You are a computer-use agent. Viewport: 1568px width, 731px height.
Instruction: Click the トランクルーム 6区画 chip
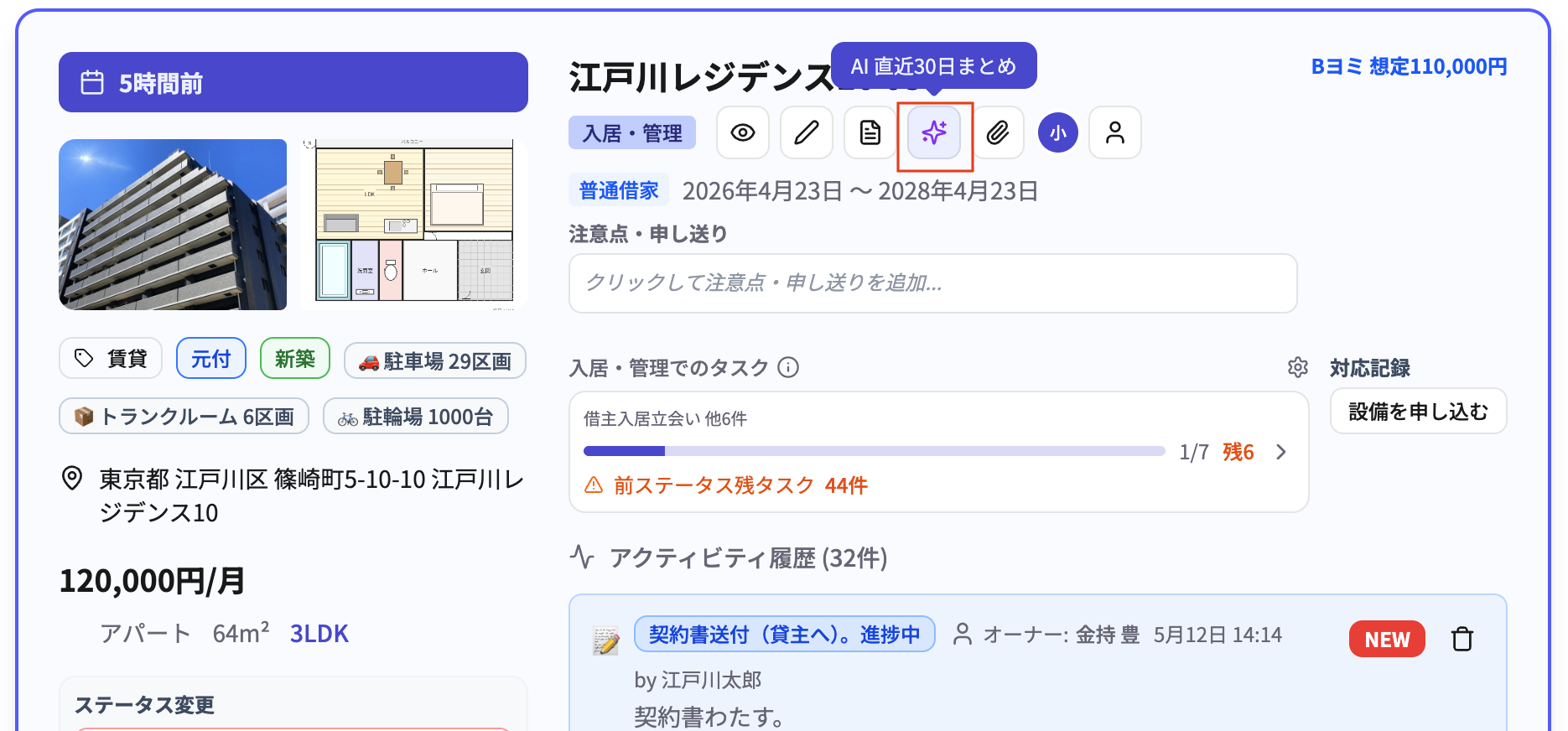tap(184, 416)
